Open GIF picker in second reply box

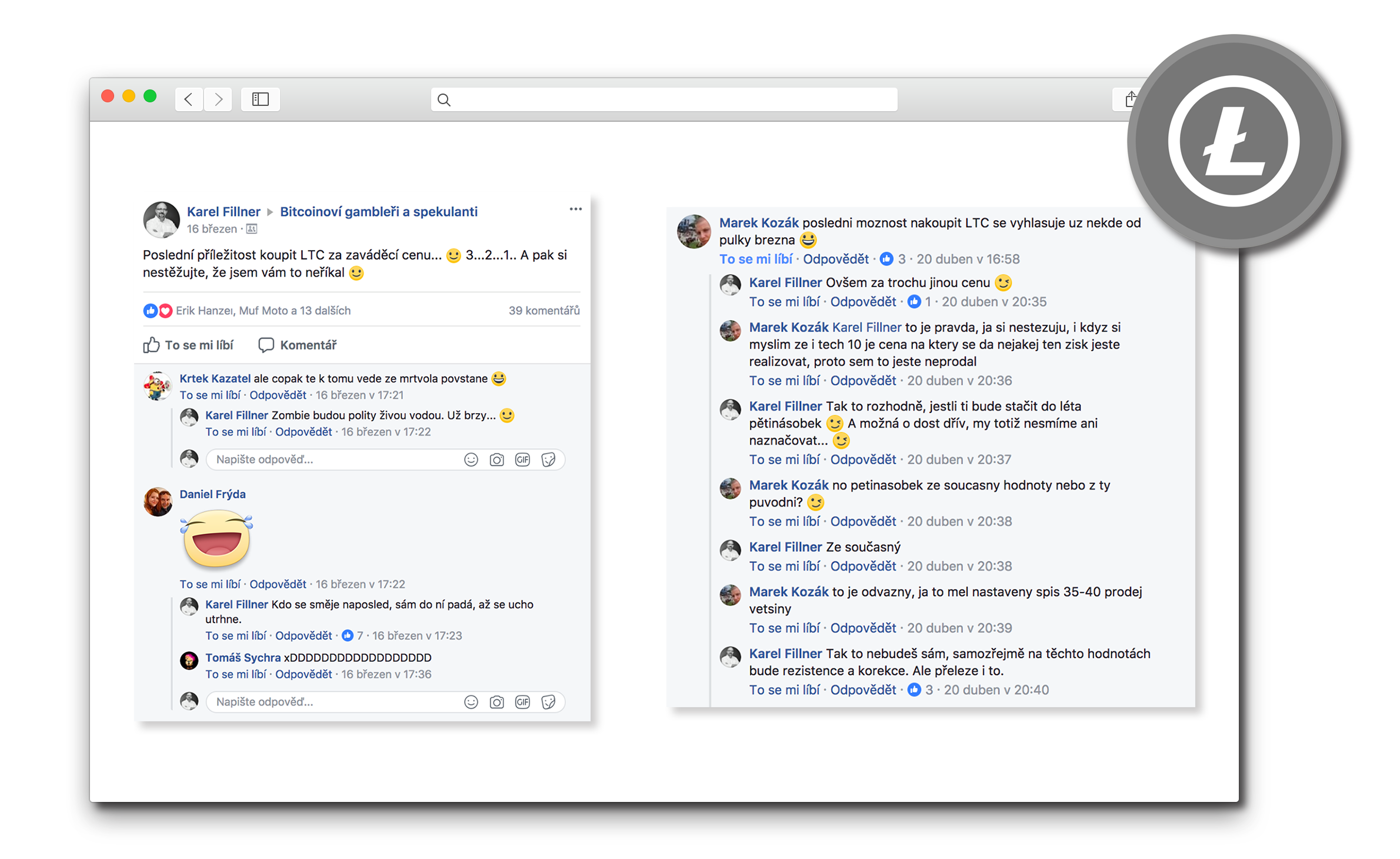[x=522, y=702]
